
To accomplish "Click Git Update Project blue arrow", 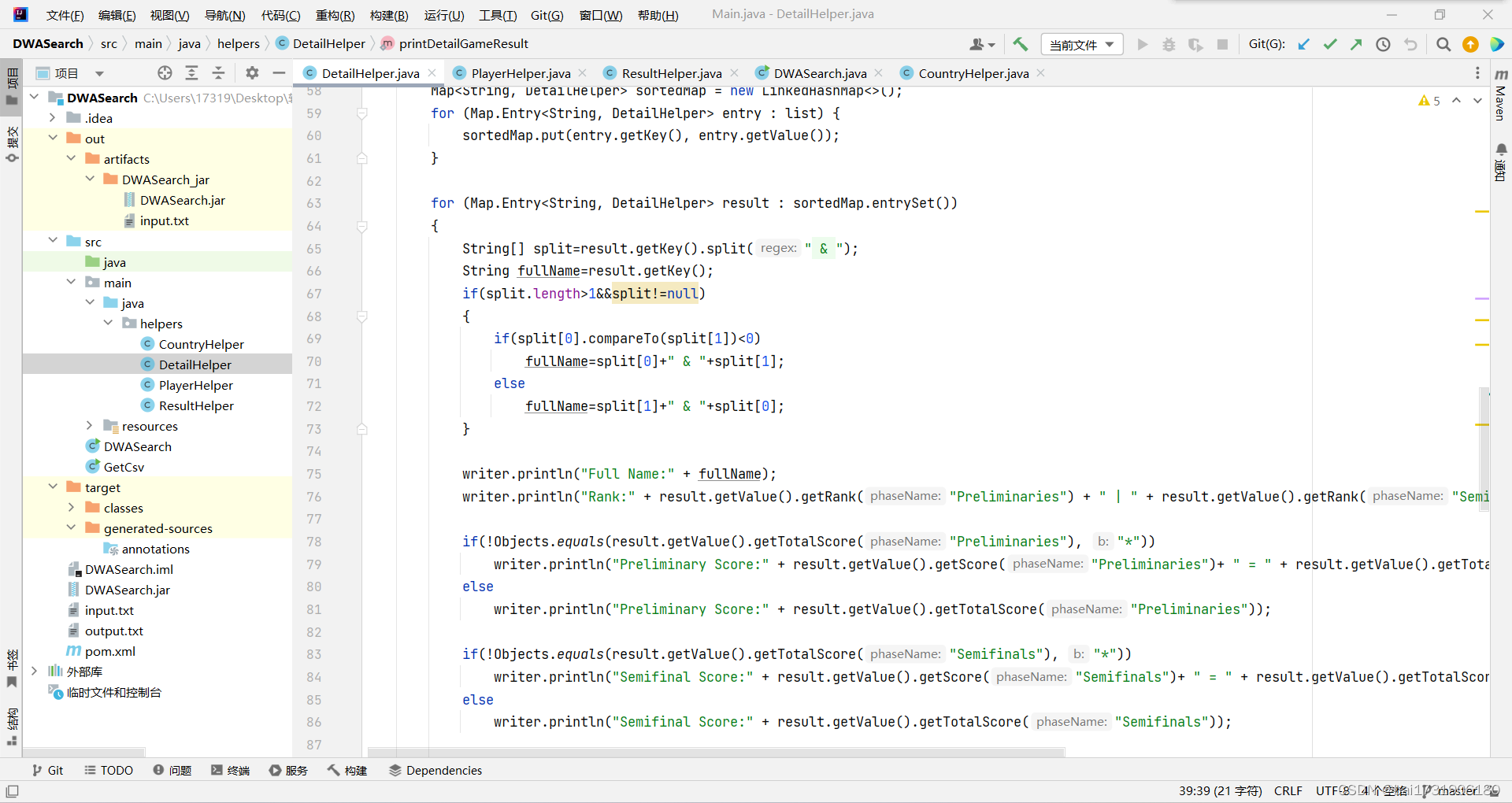I will [x=1303, y=44].
